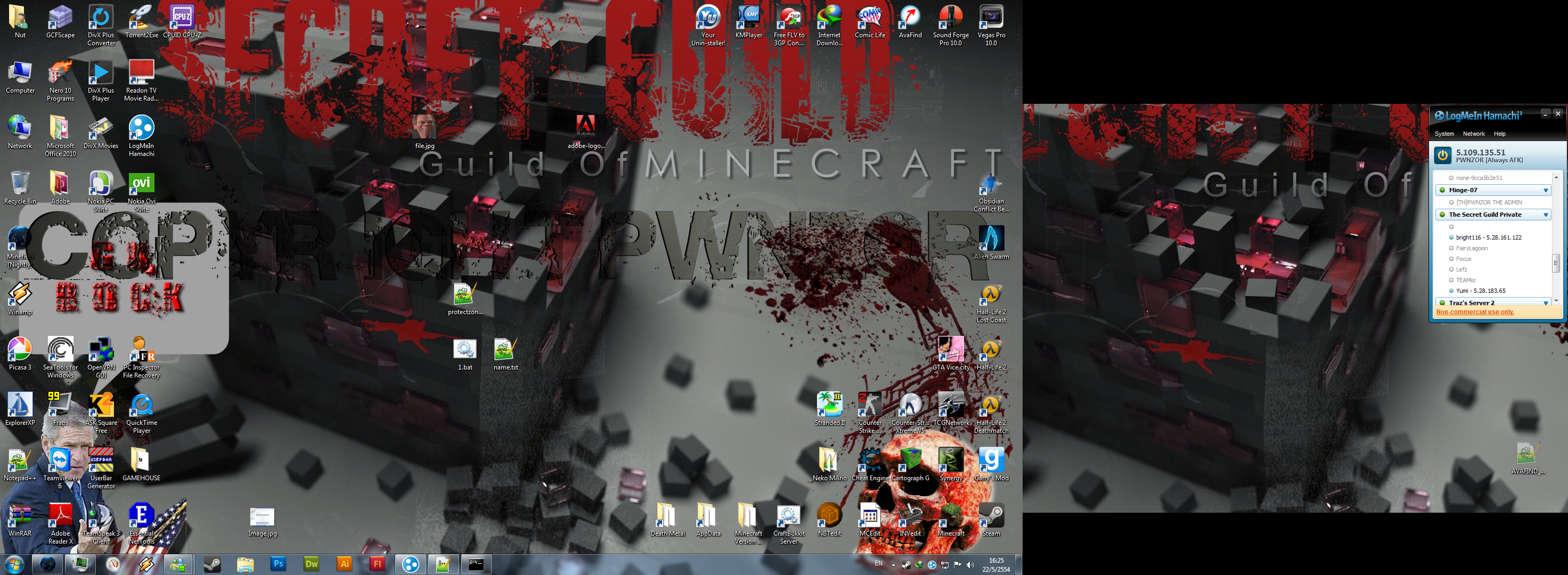Open the Hamachi Network menu

click(x=1474, y=134)
